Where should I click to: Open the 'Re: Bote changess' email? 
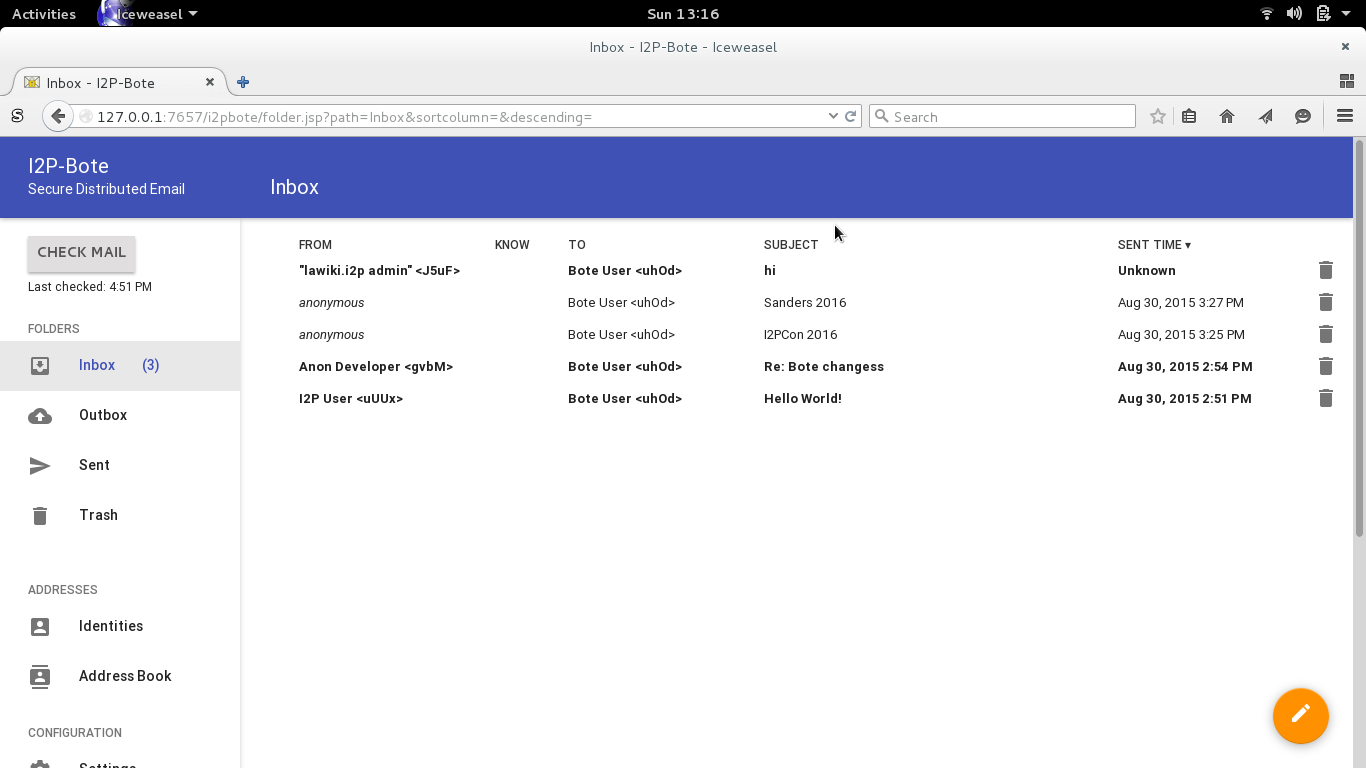(823, 367)
